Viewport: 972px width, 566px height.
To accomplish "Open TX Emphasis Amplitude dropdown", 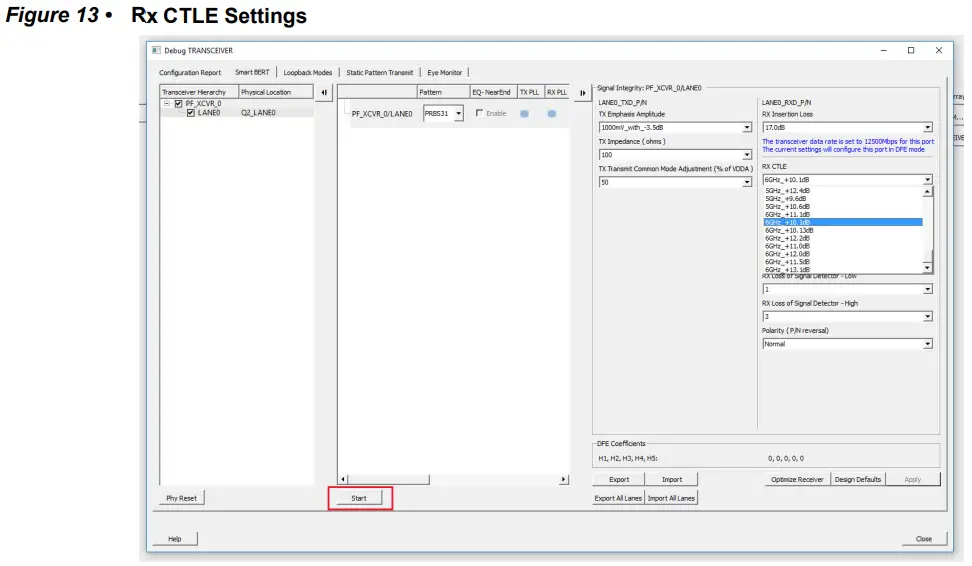I will tap(746, 127).
